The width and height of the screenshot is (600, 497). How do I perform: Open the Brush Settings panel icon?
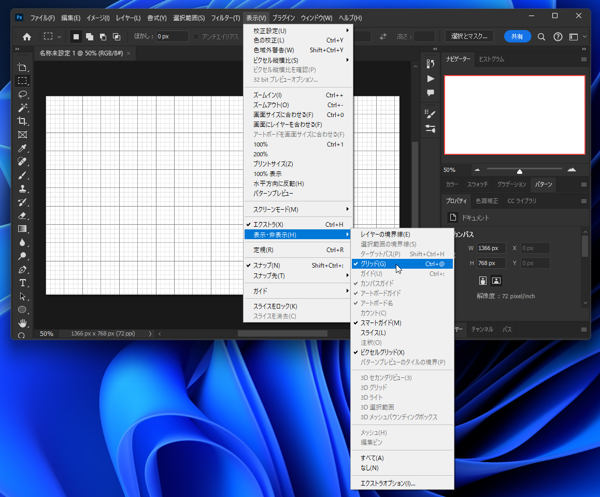click(430, 114)
